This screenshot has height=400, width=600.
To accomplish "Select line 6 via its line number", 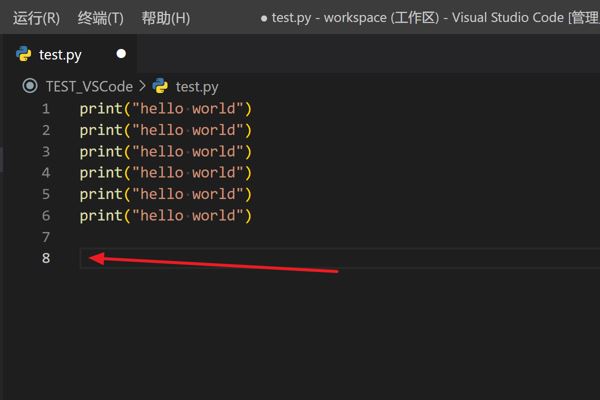I will pos(45,216).
